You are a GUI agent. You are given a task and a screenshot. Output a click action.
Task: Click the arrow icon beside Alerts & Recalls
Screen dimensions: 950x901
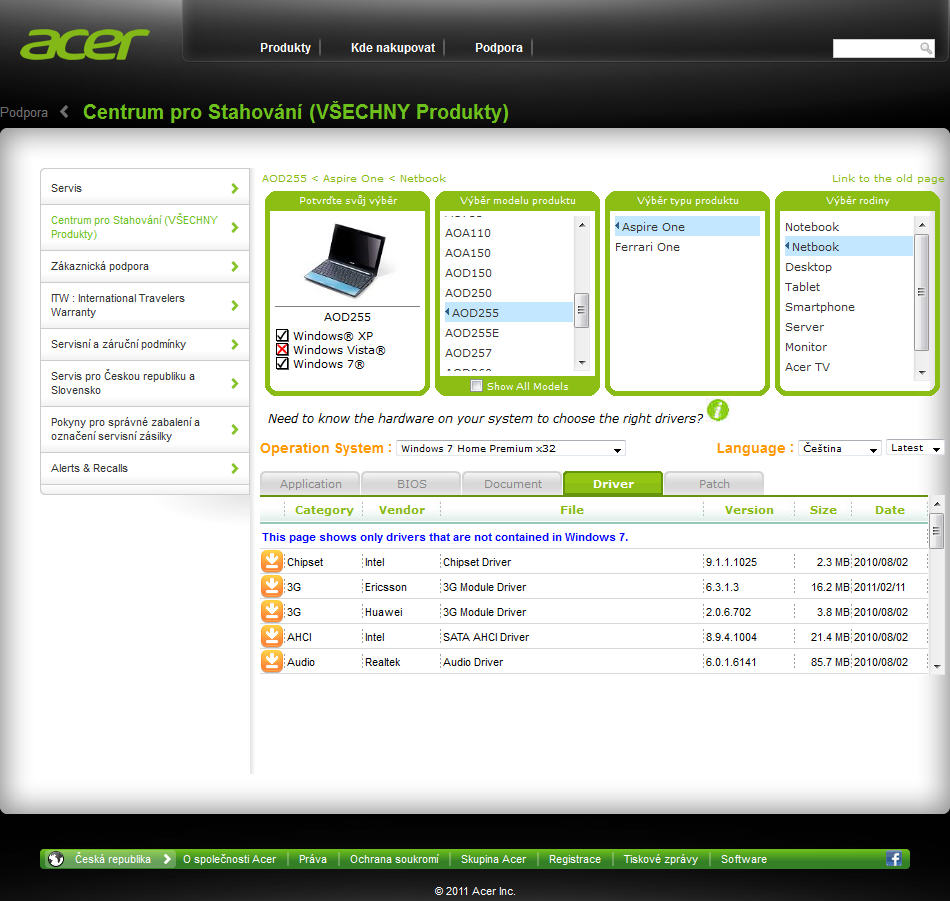(235, 468)
